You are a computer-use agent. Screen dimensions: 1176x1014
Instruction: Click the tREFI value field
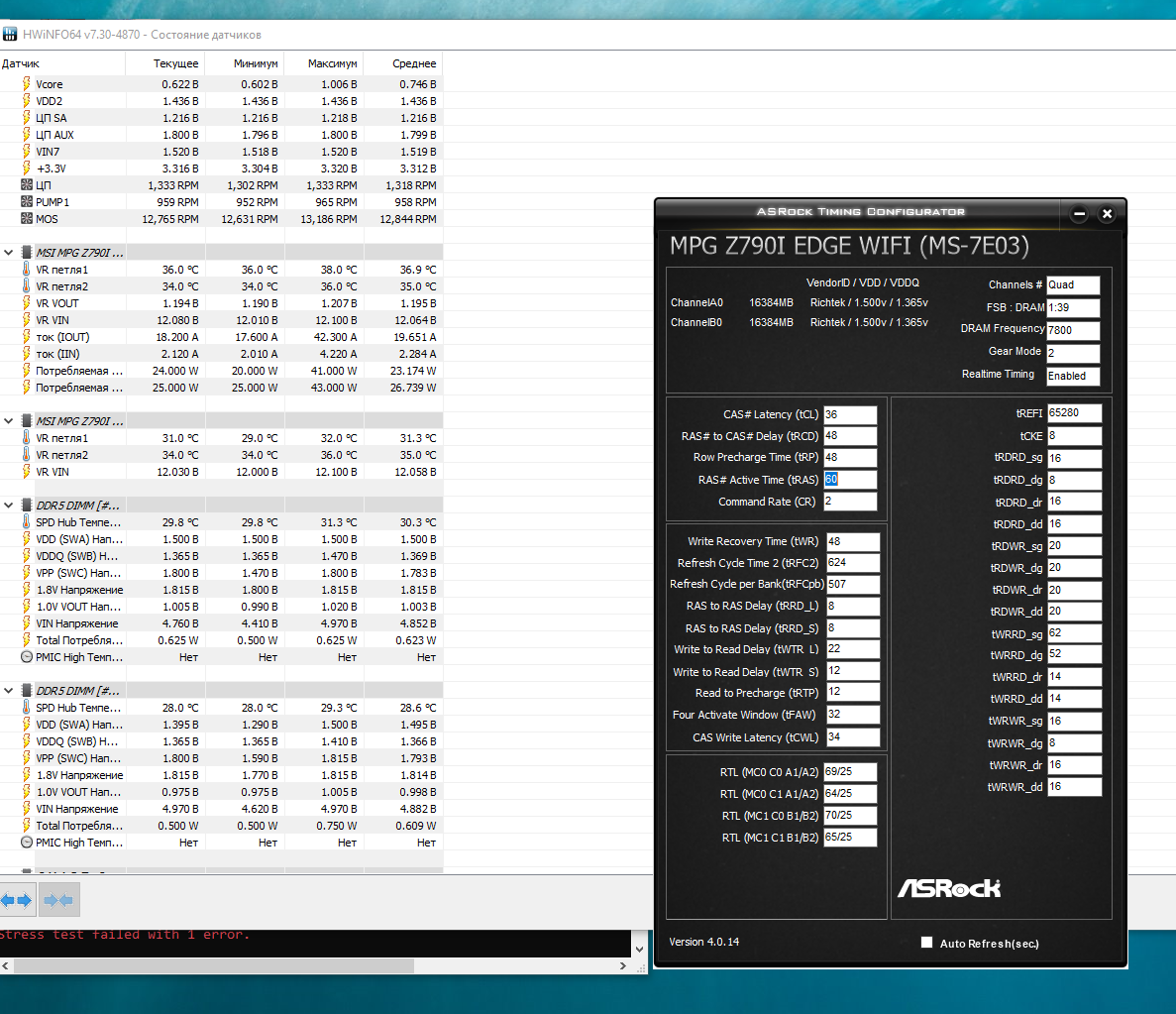pyautogui.click(x=1074, y=412)
